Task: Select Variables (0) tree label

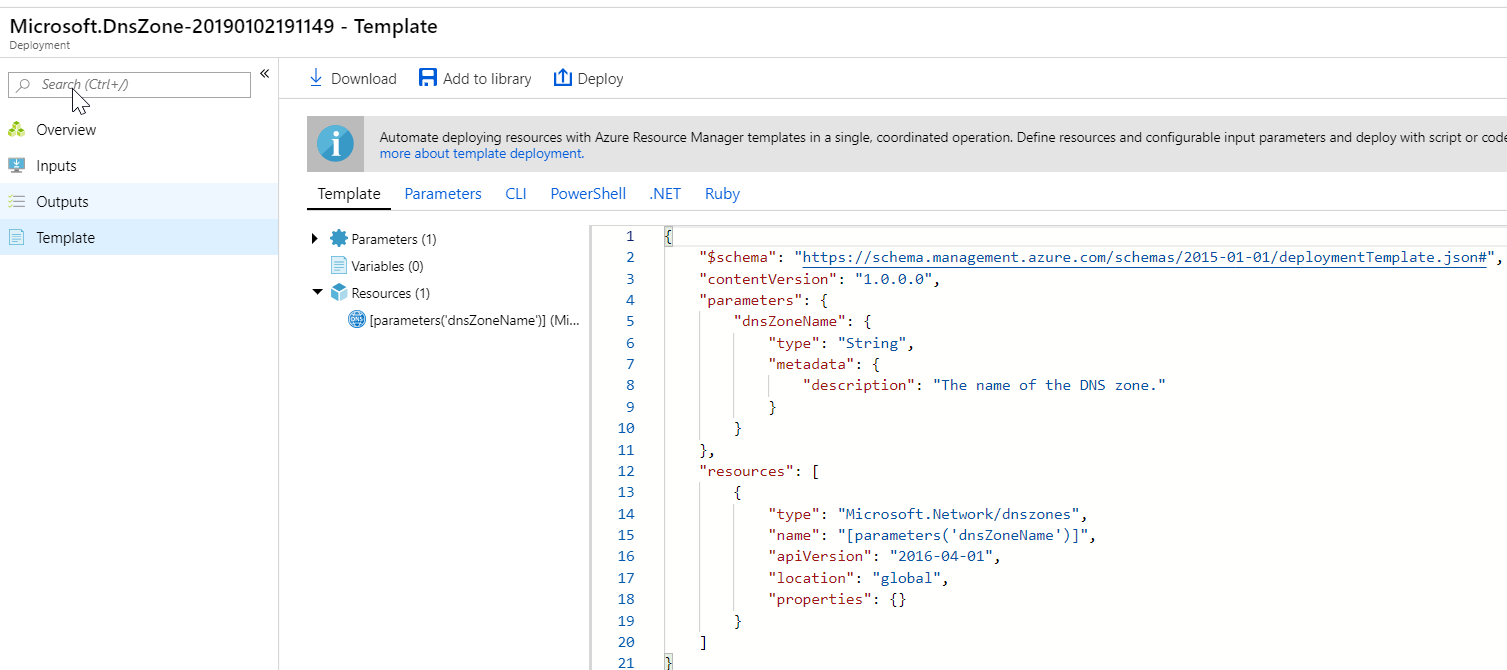Action: click(x=387, y=266)
